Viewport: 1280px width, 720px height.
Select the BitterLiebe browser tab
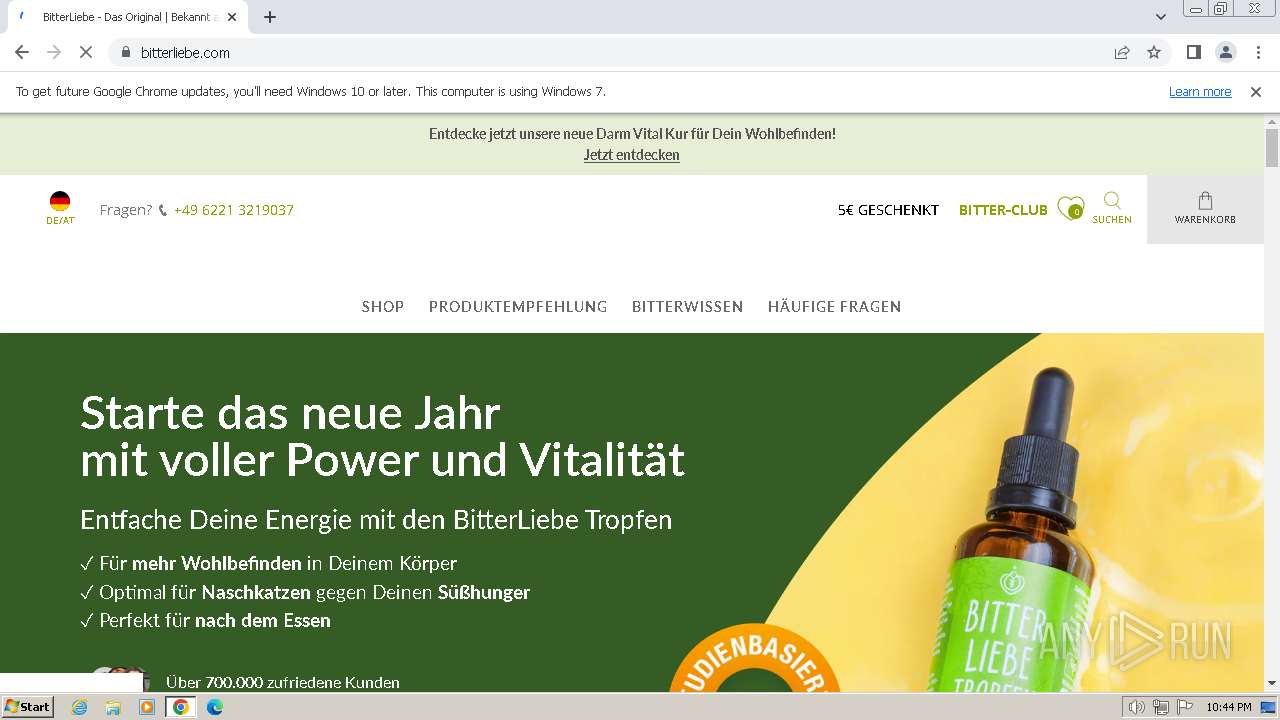click(x=127, y=17)
